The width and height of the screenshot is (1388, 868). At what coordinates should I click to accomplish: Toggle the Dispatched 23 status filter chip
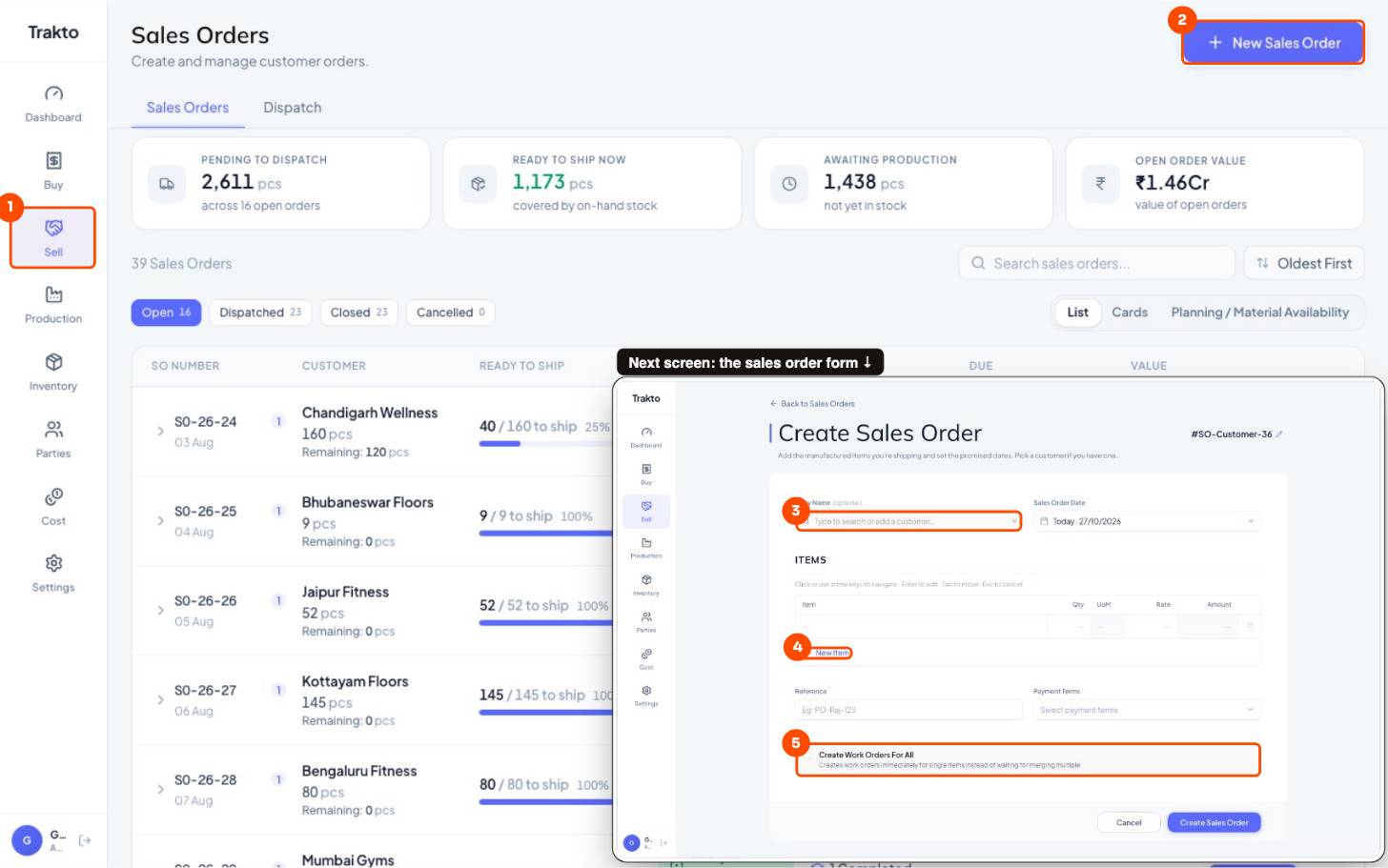pos(260,313)
